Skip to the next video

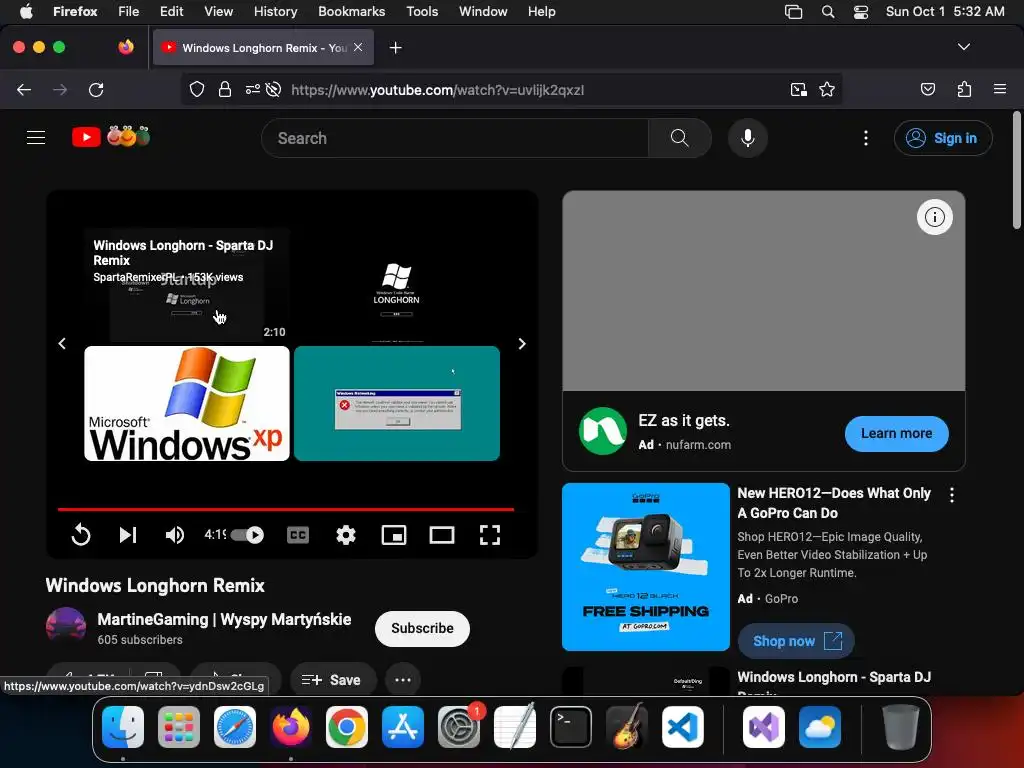(x=128, y=536)
